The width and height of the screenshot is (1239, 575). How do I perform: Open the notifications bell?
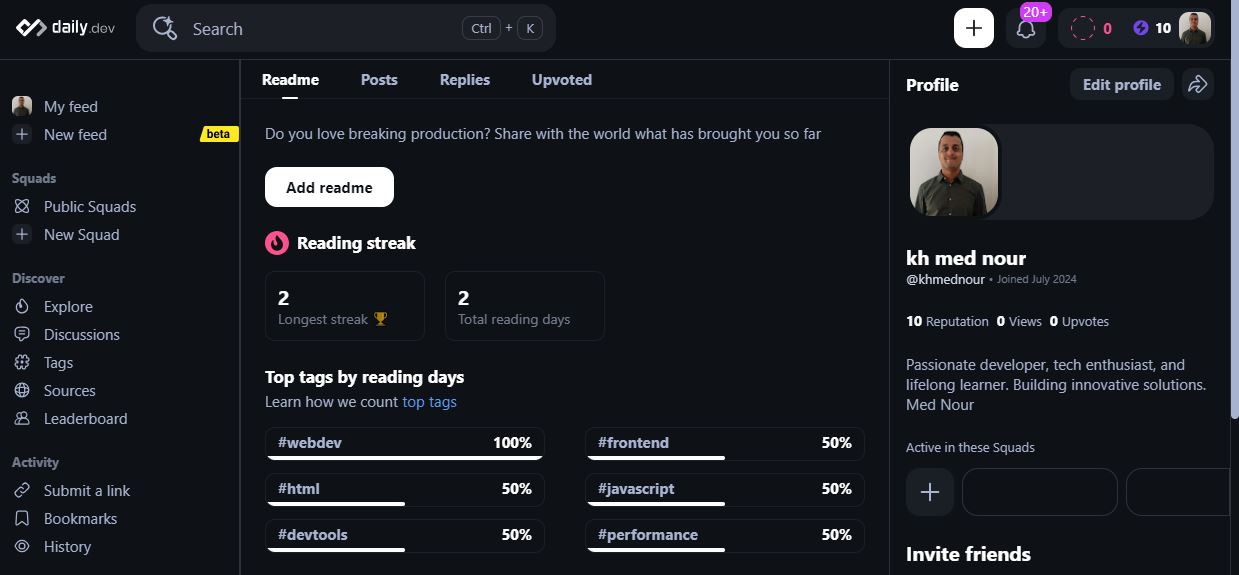(1025, 29)
